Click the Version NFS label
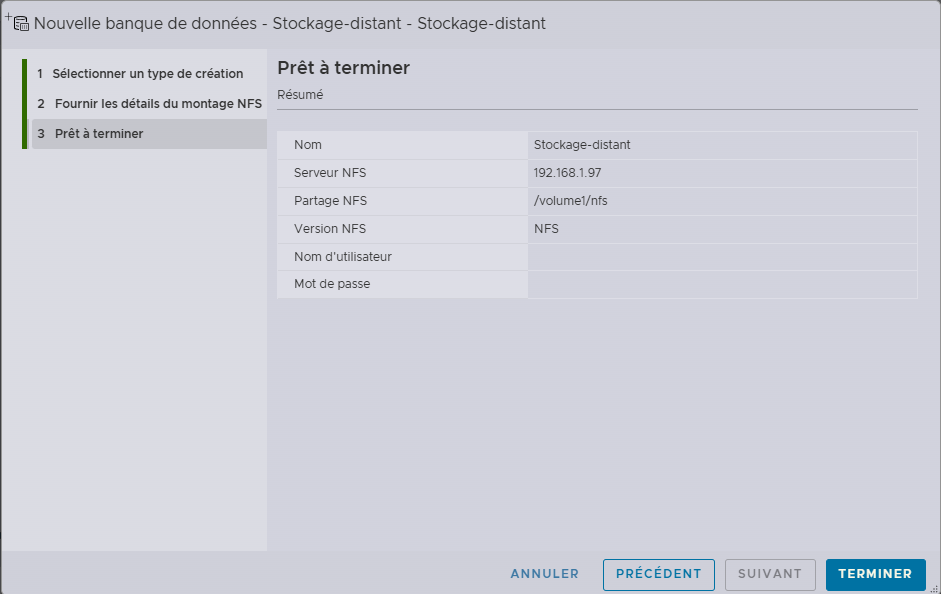 (x=330, y=229)
